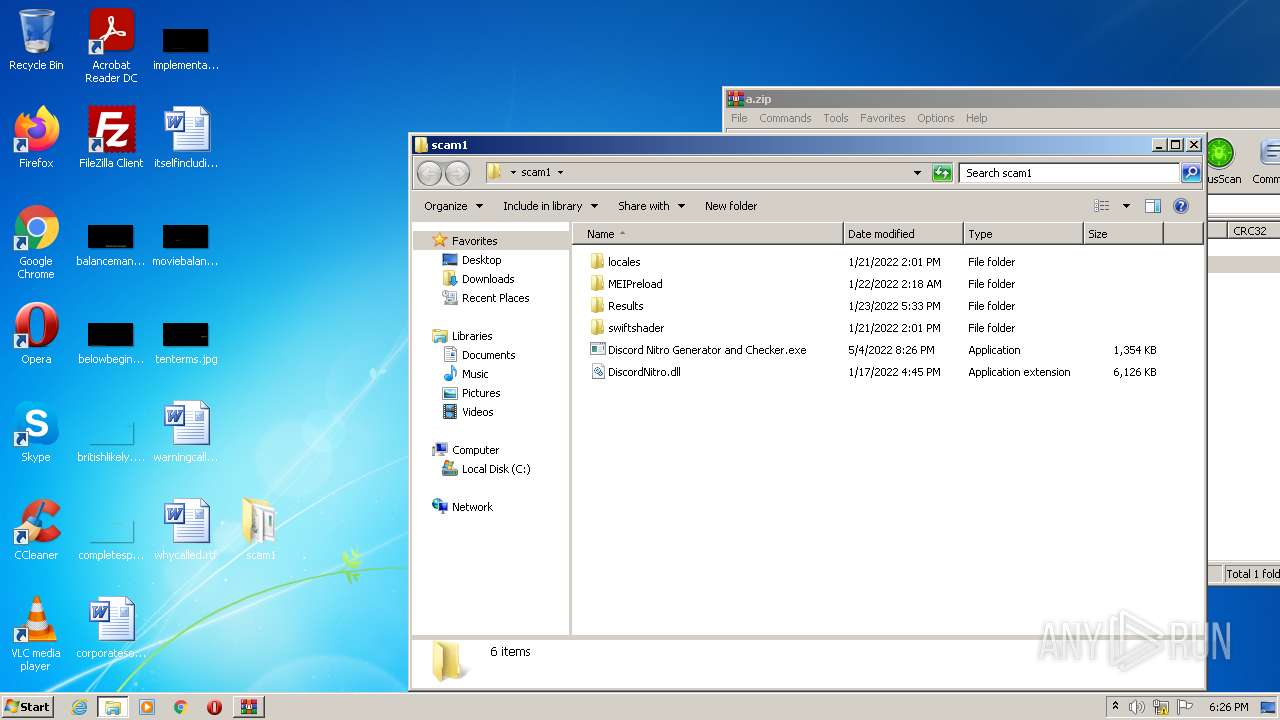Sort by Date modified column

point(904,234)
